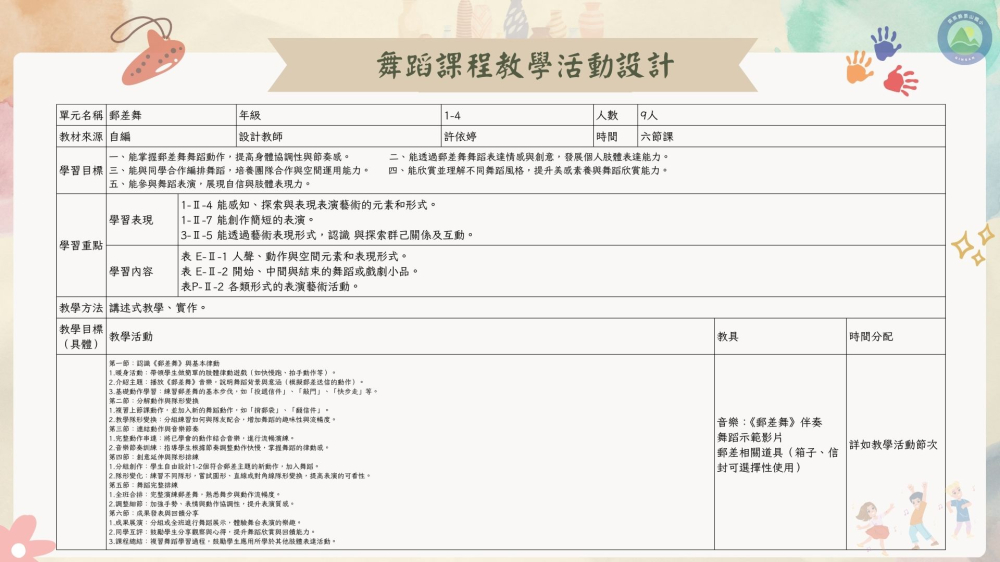The image size is (1000, 562).
Task: Click the student count 9人
Action: click(791, 115)
